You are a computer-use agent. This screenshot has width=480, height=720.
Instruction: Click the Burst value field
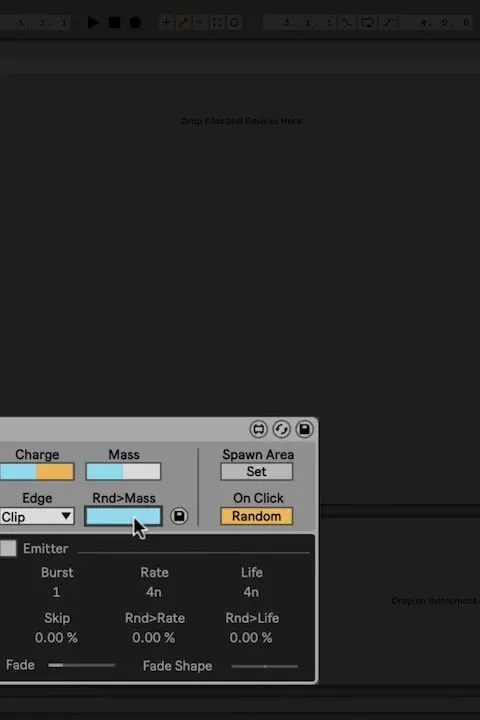pyautogui.click(x=56, y=592)
